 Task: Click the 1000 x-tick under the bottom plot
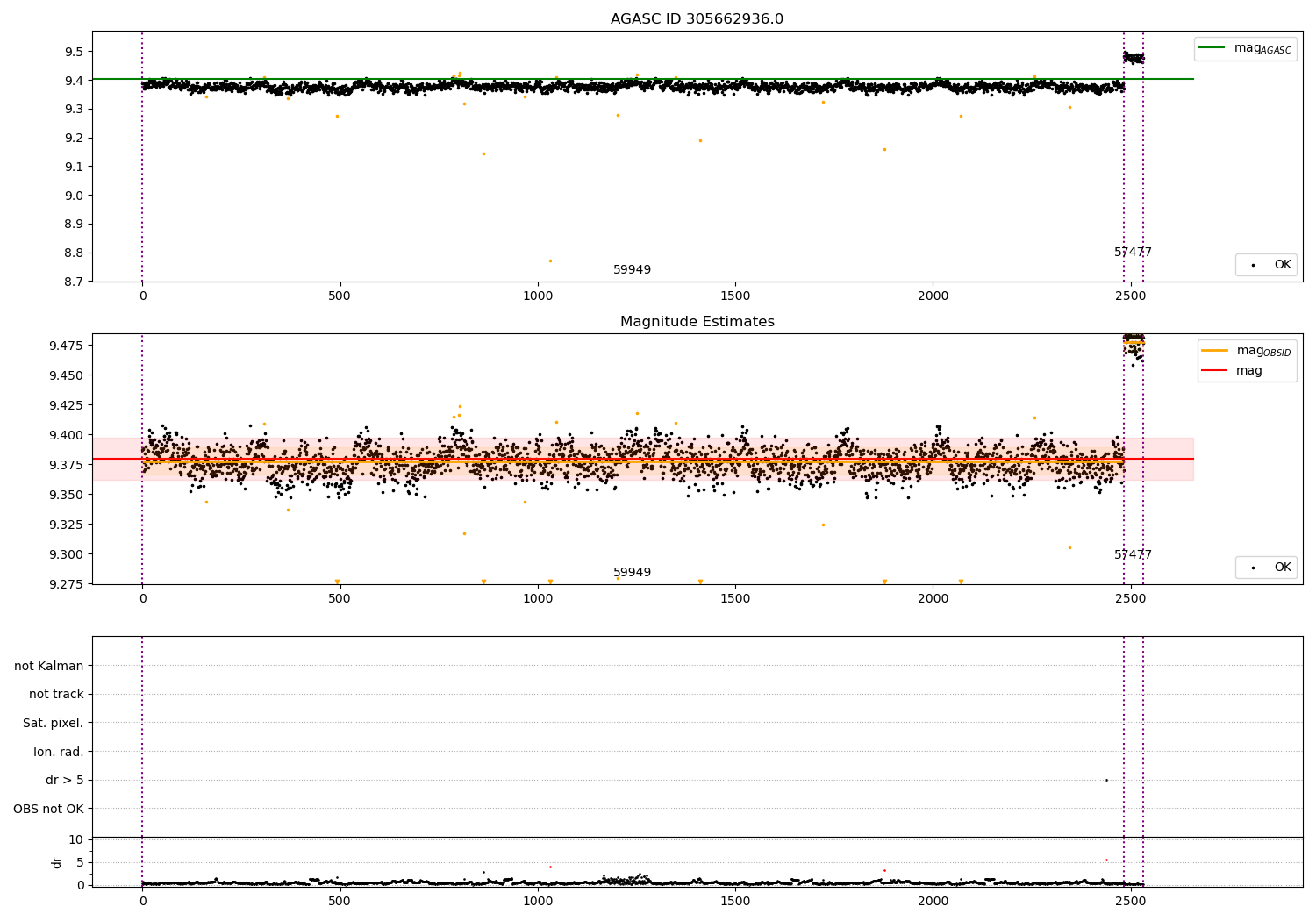click(x=537, y=900)
